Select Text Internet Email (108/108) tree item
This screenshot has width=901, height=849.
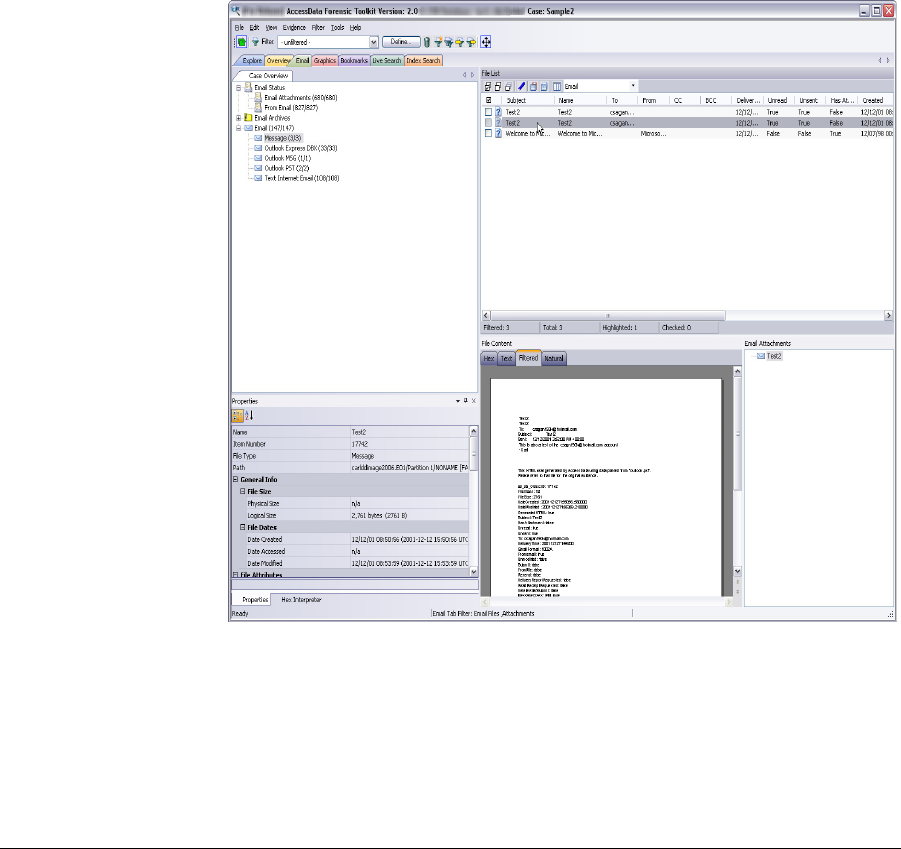point(302,178)
